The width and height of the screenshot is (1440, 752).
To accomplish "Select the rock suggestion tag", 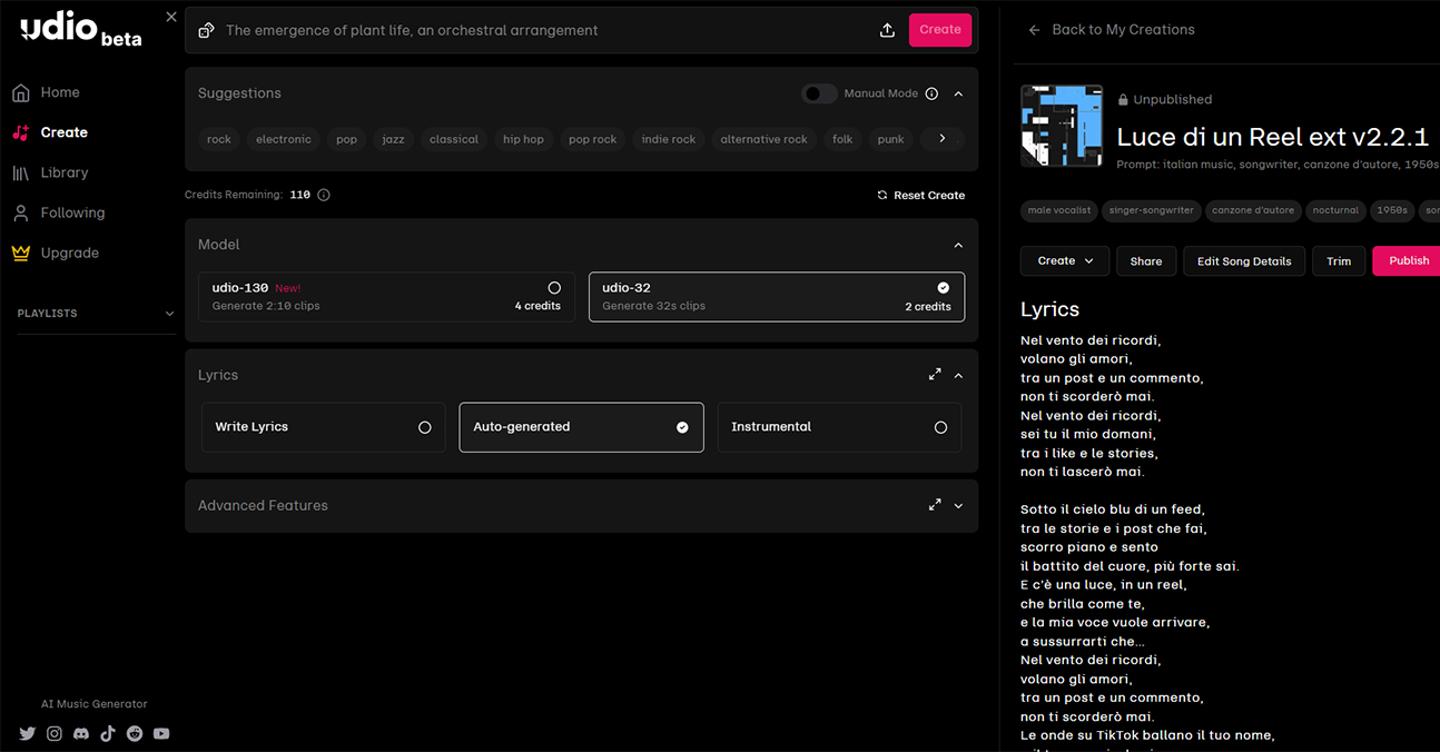I will pyautogui.click(x=219, y=139).
